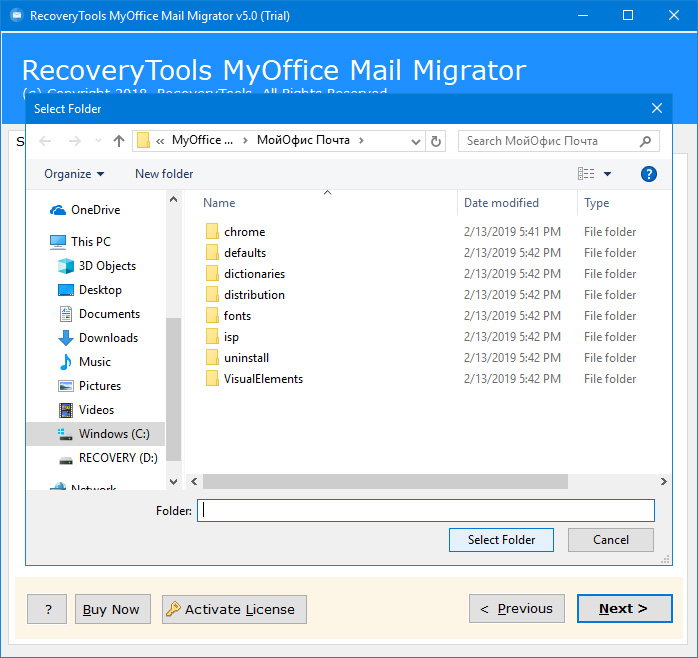Sort by the Name column header

[x=219, y=203]
